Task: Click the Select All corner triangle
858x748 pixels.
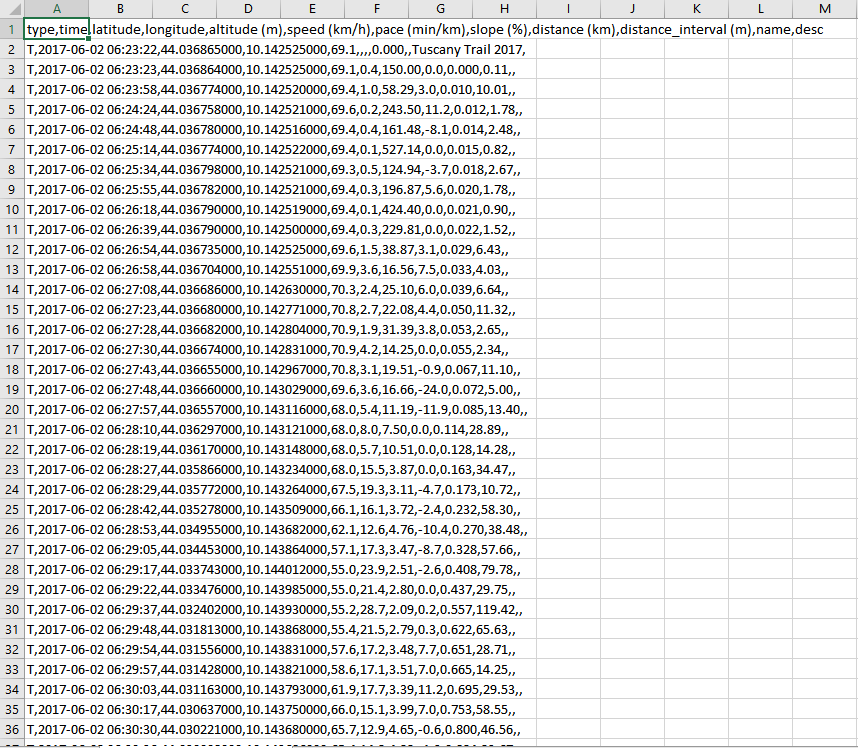Action: 14,9
